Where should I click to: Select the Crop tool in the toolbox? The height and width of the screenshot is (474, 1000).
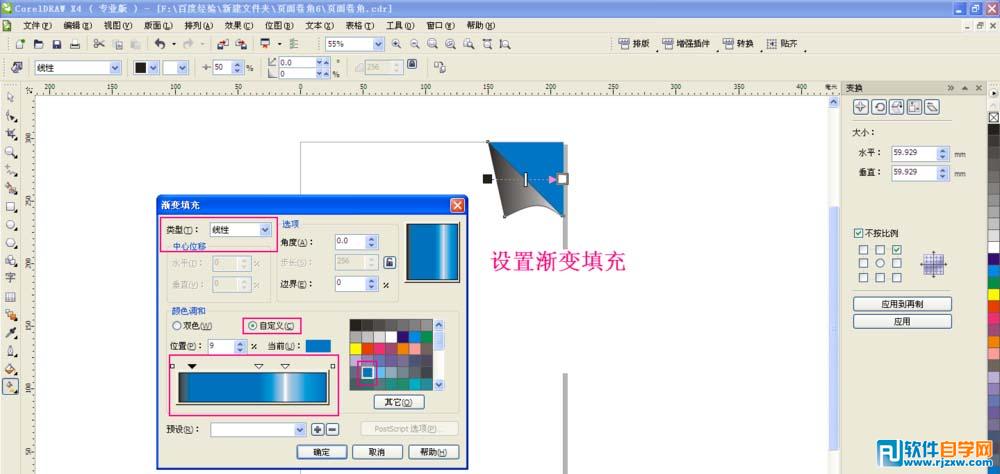[x=11, y=134]
